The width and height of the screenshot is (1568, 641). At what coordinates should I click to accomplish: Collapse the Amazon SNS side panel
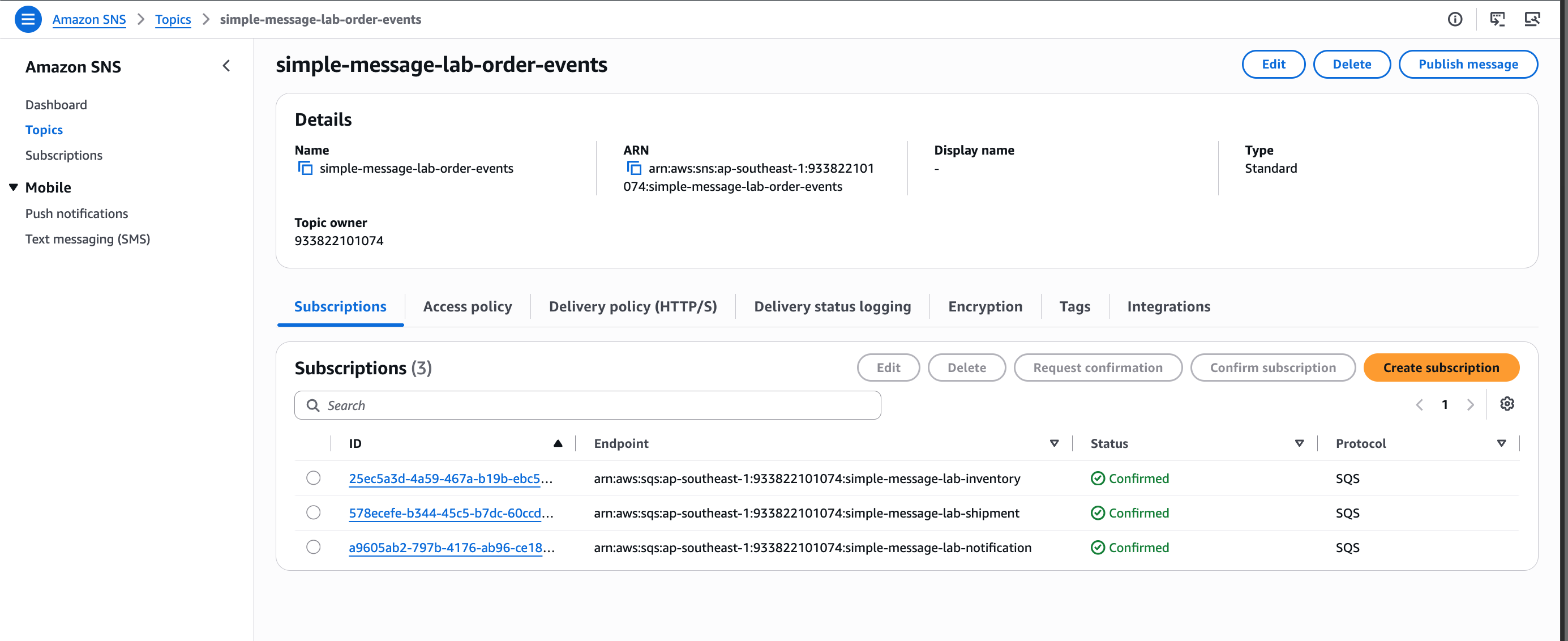coord(226,66)
